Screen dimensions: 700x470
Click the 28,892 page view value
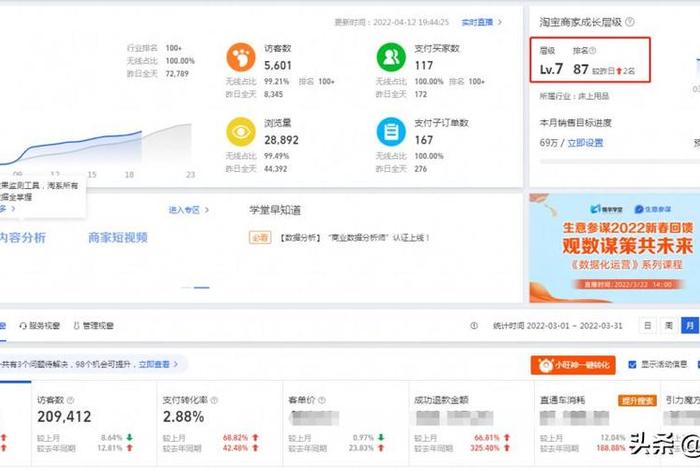(x=281, y=140)
